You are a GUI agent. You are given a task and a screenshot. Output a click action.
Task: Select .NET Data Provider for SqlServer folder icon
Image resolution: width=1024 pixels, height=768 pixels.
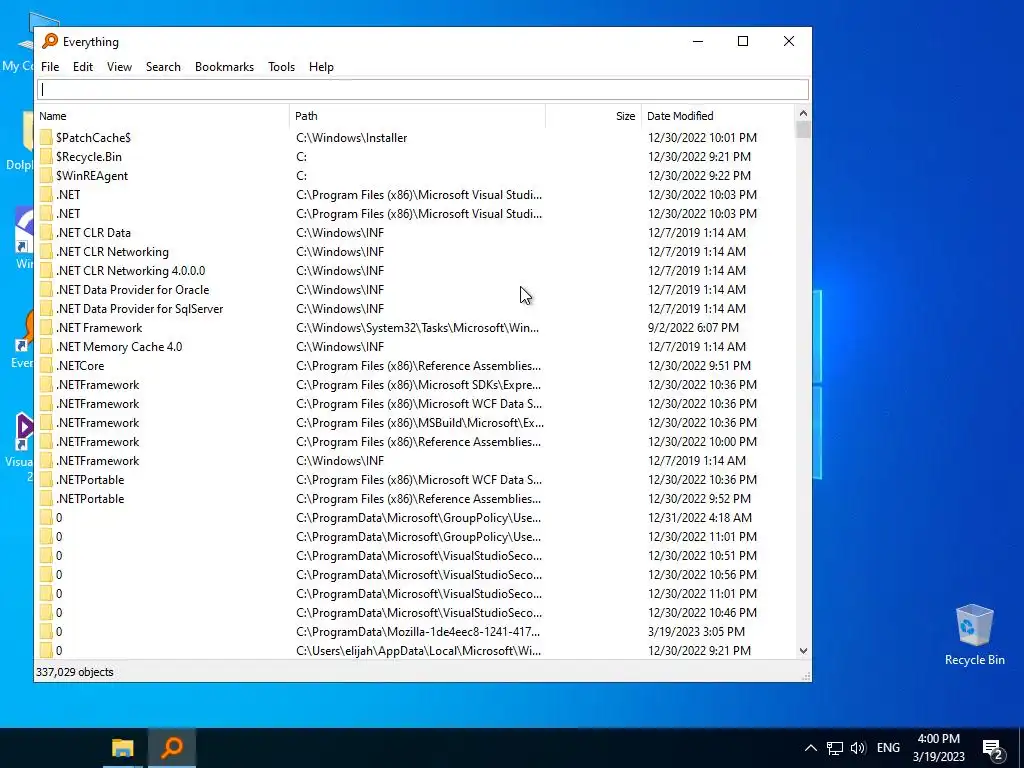(46, 308)
